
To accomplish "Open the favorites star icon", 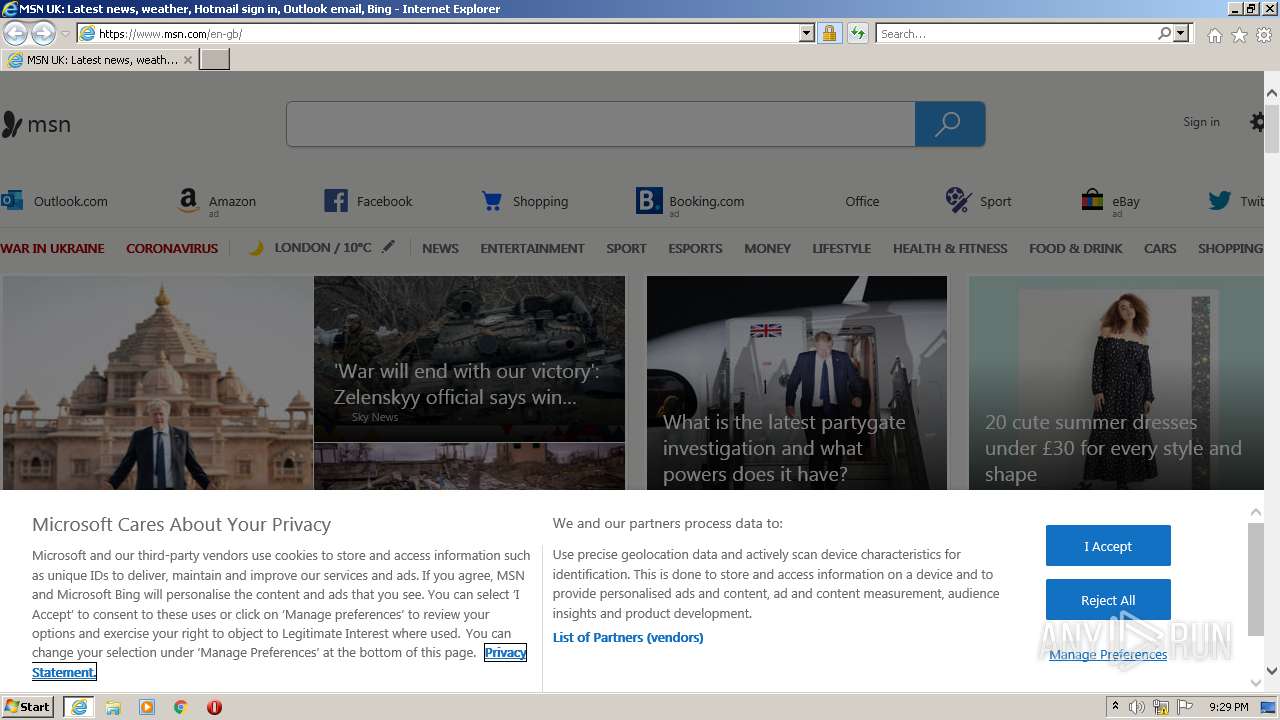I will pyautogui.click(x=1239, y=35).
